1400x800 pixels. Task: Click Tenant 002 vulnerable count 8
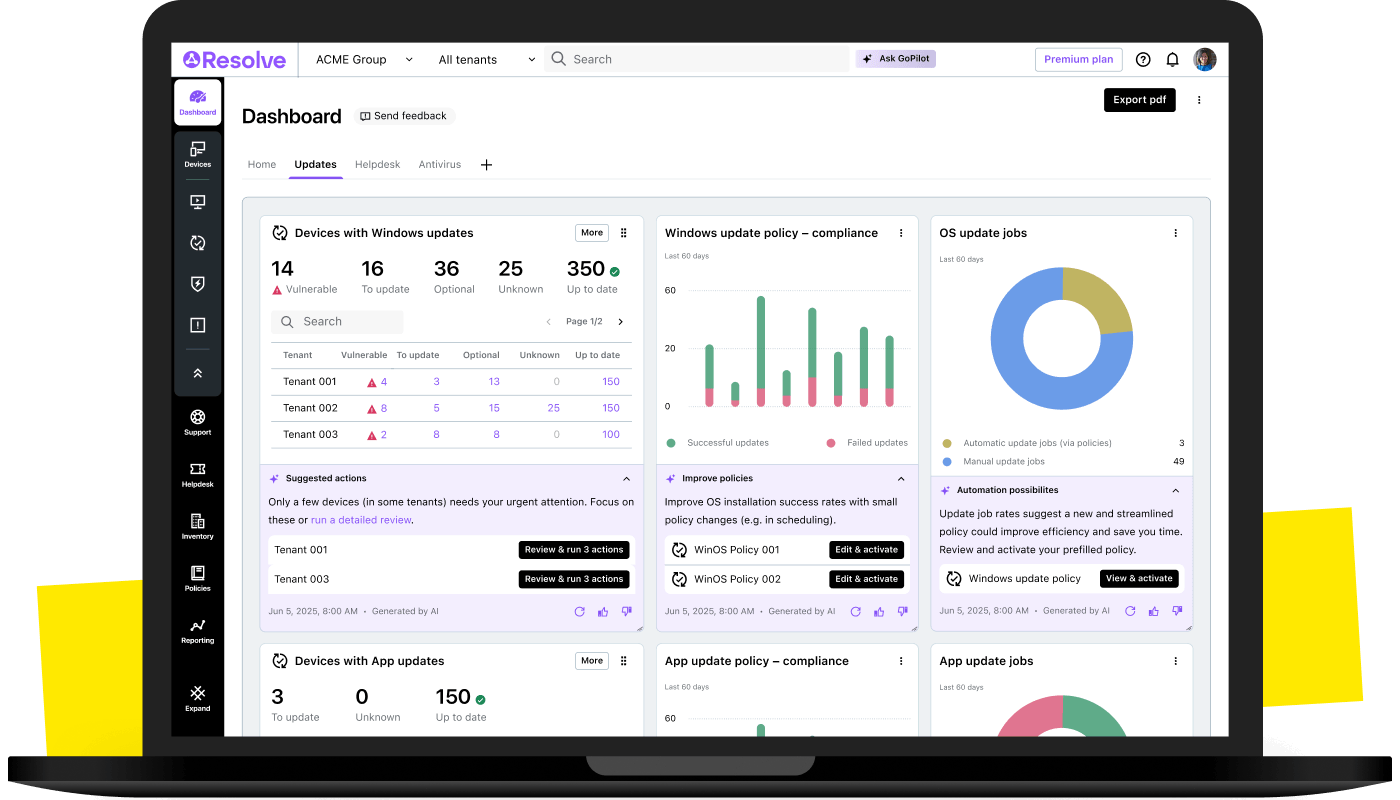[384, 408]
